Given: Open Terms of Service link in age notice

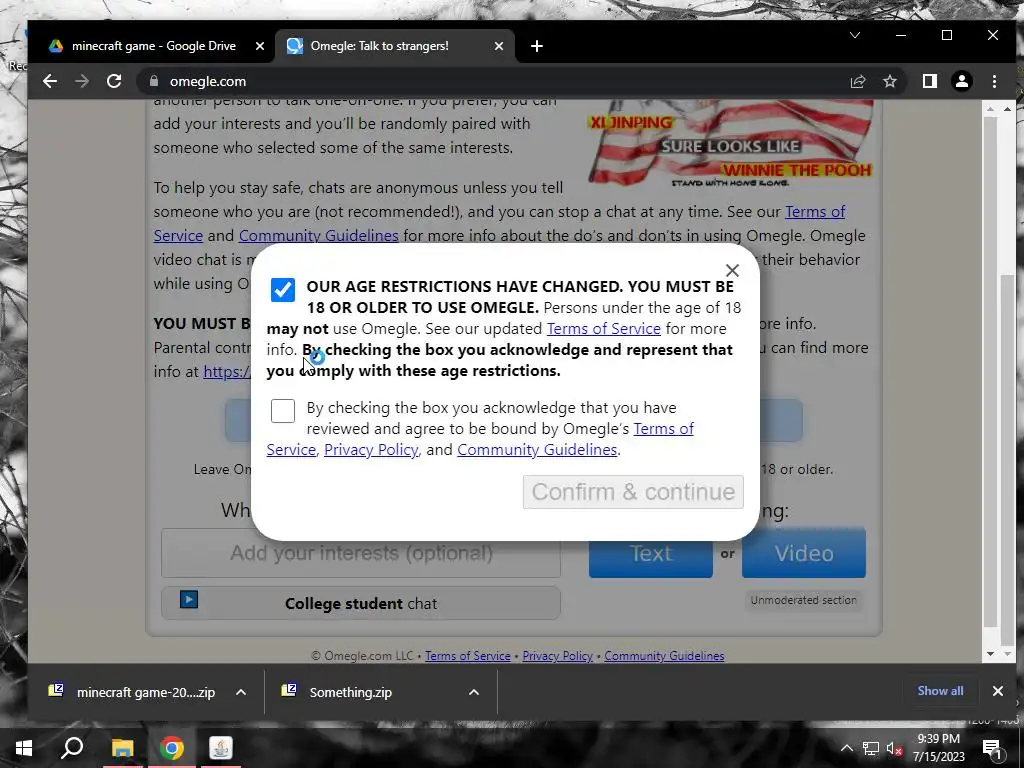Looking at the screenshot, I should point(603,328).
